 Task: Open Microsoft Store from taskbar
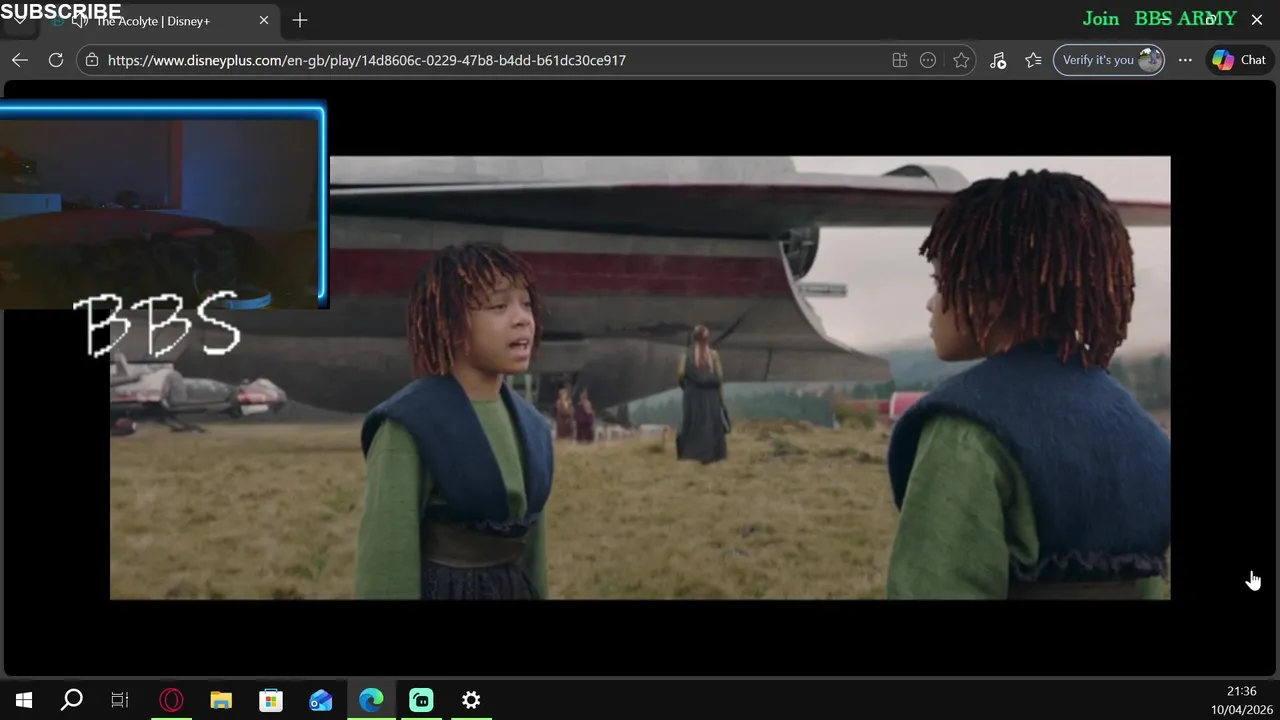271,700
